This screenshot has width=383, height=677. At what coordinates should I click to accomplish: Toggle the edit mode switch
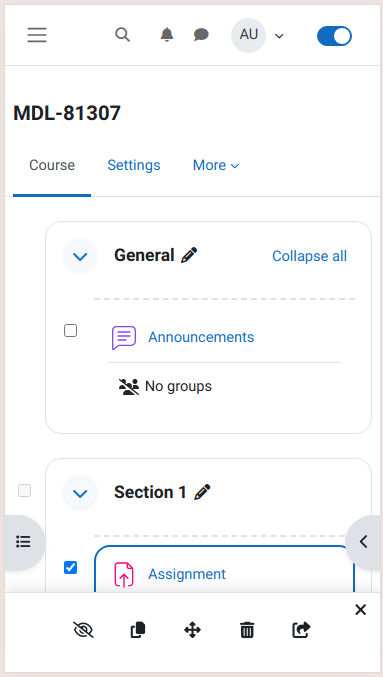pyautogui.click(x=334, y=36)
